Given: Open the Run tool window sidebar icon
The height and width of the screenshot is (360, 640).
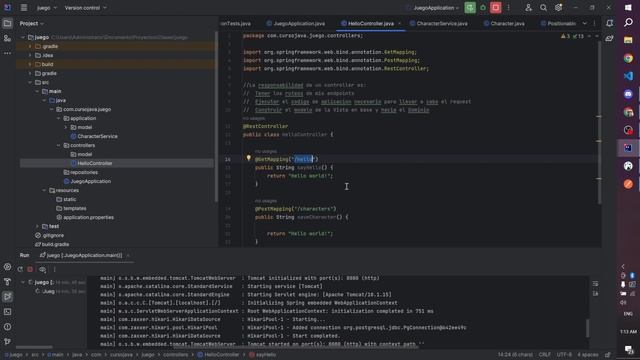Looking at the screenshot, I should click(x=7, y=297).
